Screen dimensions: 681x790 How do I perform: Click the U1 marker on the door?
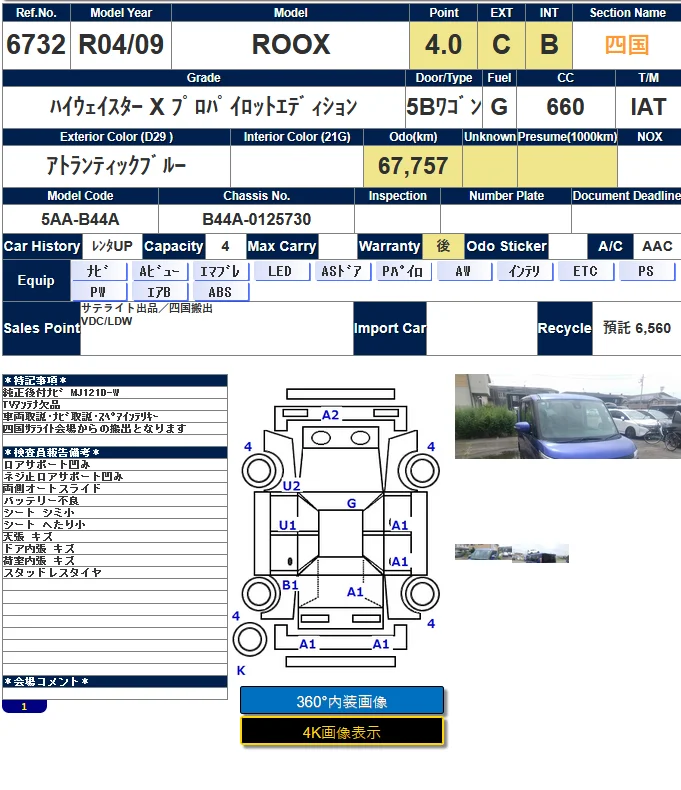tap(288, 525)
